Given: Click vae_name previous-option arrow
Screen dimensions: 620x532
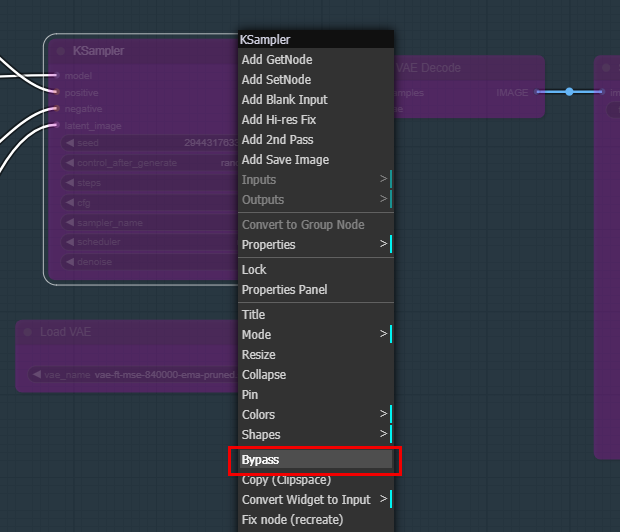Looking at the screenshot, I should [37, 375].
